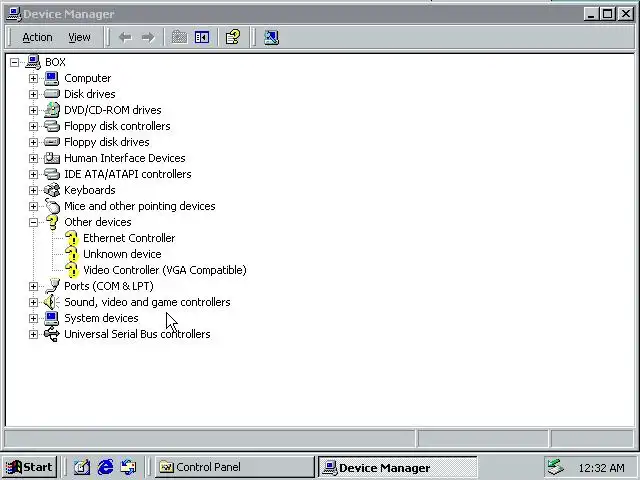Click the Human Interface Devices icon
The width and height of the screenshot is (640, 480).
(x=52, y=158)
